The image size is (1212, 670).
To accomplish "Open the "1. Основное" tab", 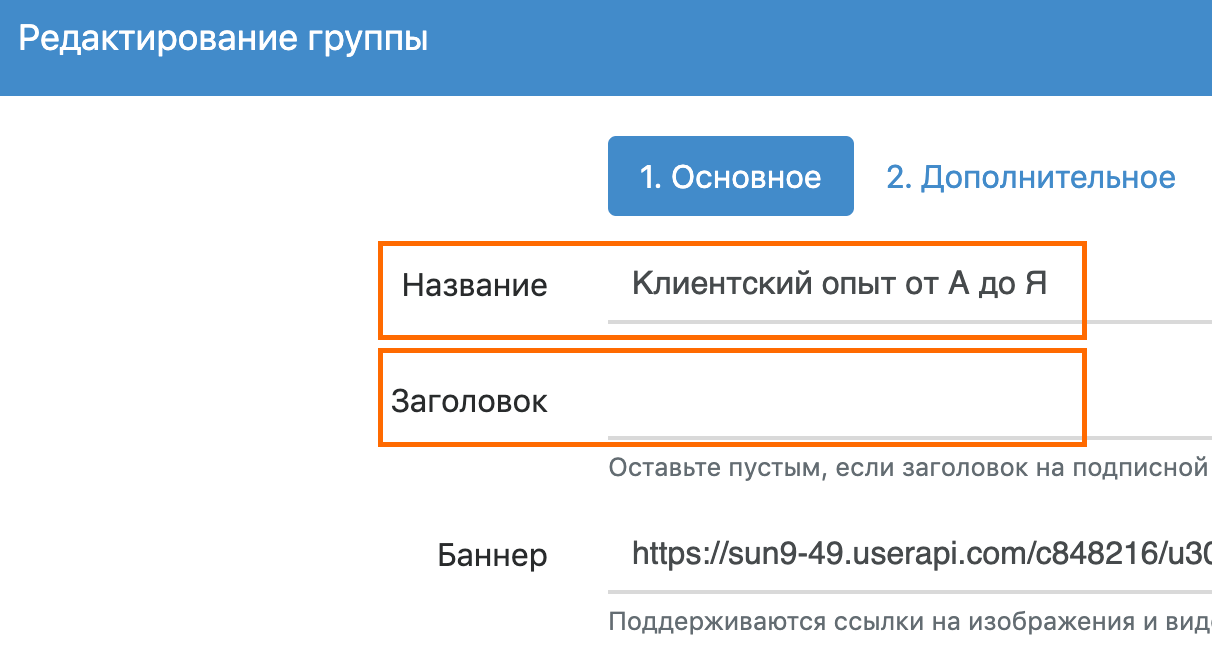I will pyautogui.click(x=730, y=177).
